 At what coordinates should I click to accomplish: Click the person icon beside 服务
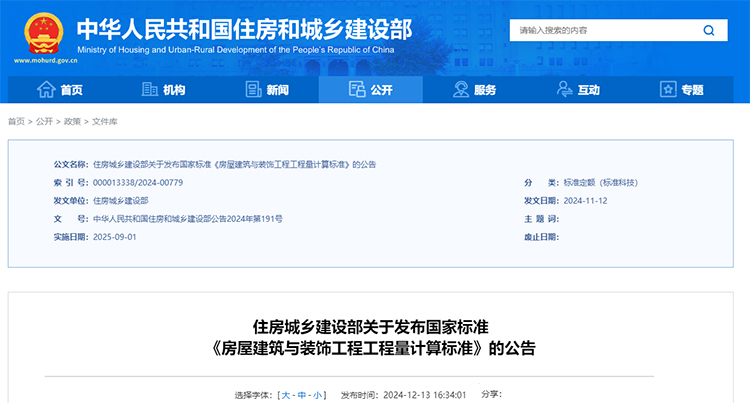click(x=461, y=89)
